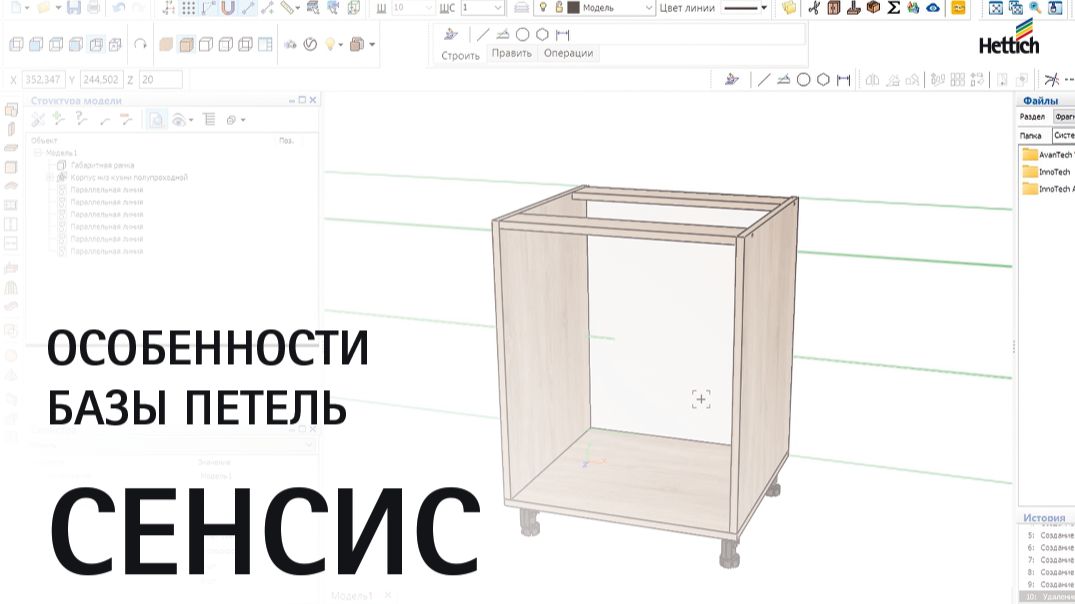Screen dimensions: 1075x604
Task: Click the wardrobe cabinet icon in the top toolbar
Action: pos(834,8)
